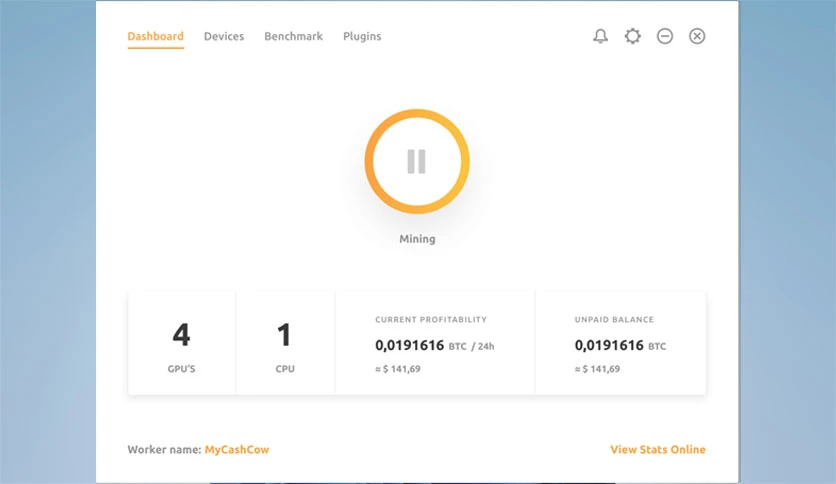
Task: Click the ≈ $ 141,69 under Unpaid Balance
Action: click(597, 369)
